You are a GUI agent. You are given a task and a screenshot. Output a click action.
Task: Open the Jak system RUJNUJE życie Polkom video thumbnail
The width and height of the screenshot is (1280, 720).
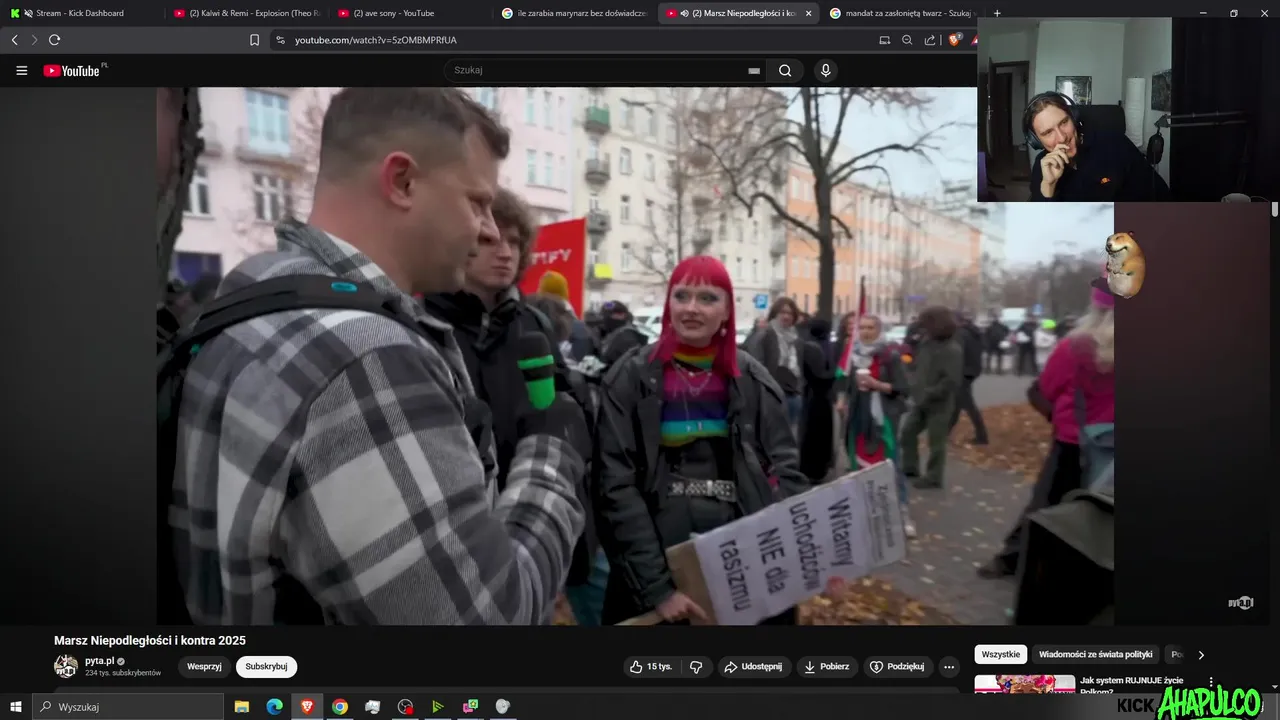1025,684
